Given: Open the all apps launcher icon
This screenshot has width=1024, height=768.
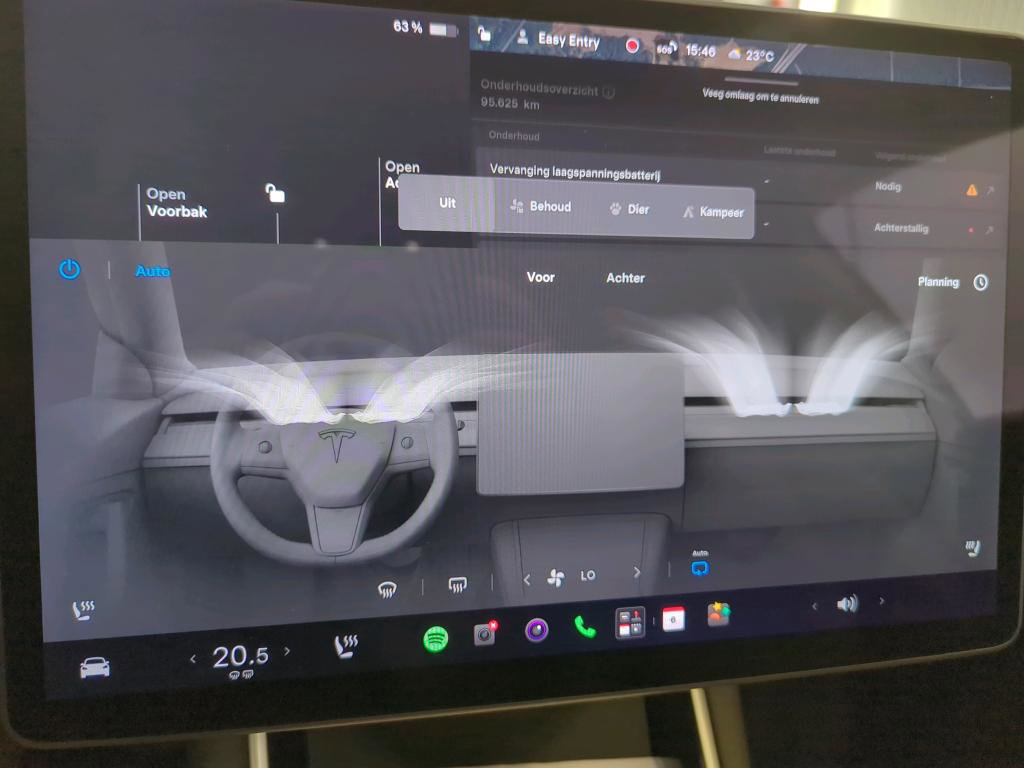Looking at the screenshot, I should 630,622.
